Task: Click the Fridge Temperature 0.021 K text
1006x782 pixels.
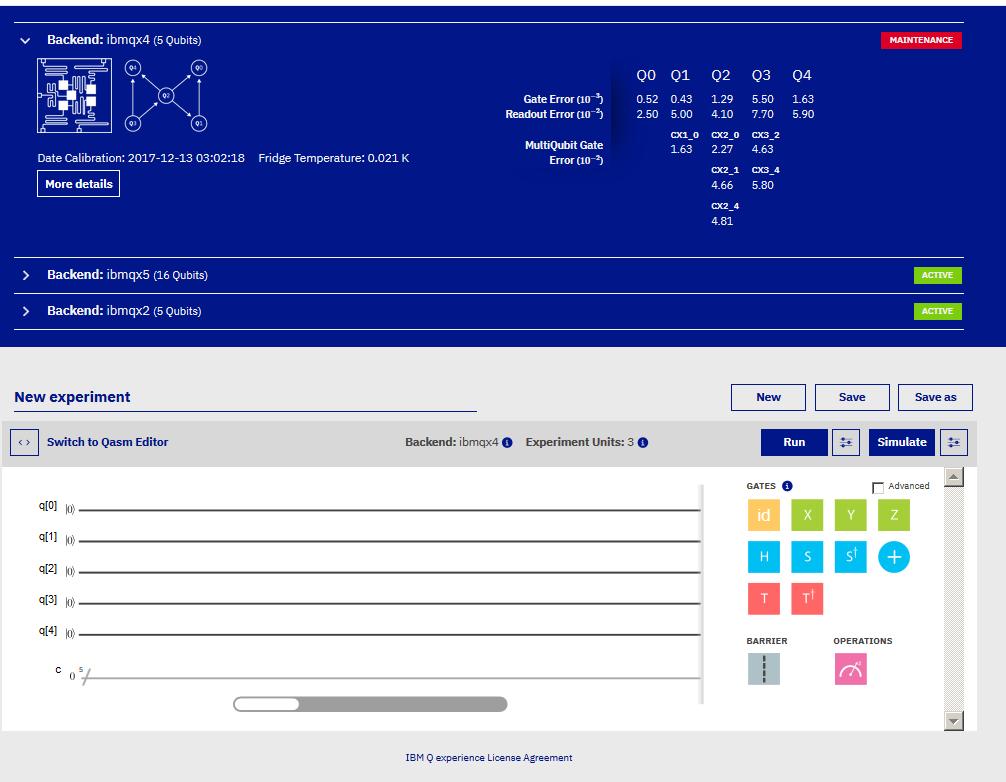Action: click(x=334, y=158)
